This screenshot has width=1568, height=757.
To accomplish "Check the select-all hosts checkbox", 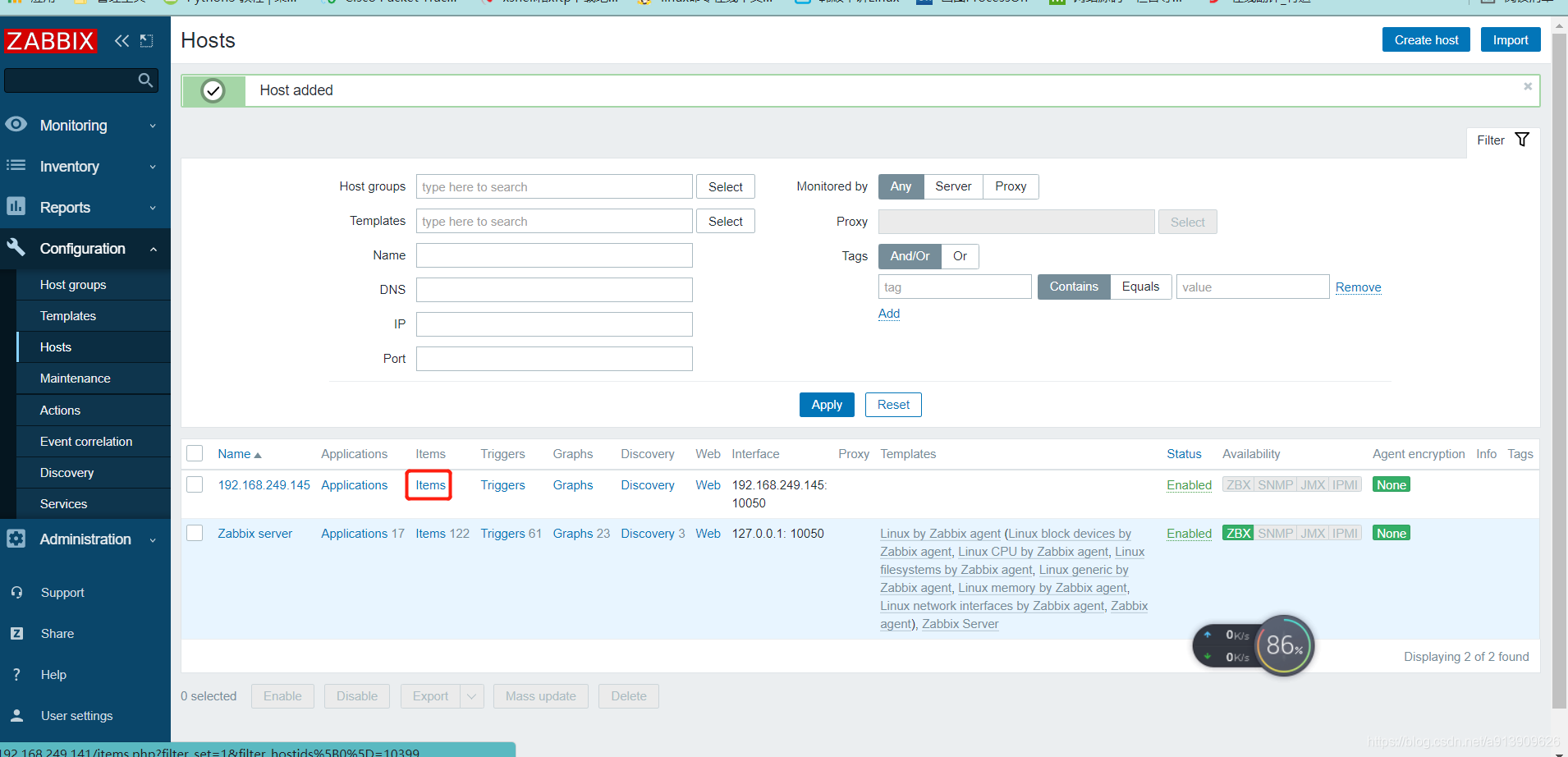I will pyautogui.click(x=195, y=453).
